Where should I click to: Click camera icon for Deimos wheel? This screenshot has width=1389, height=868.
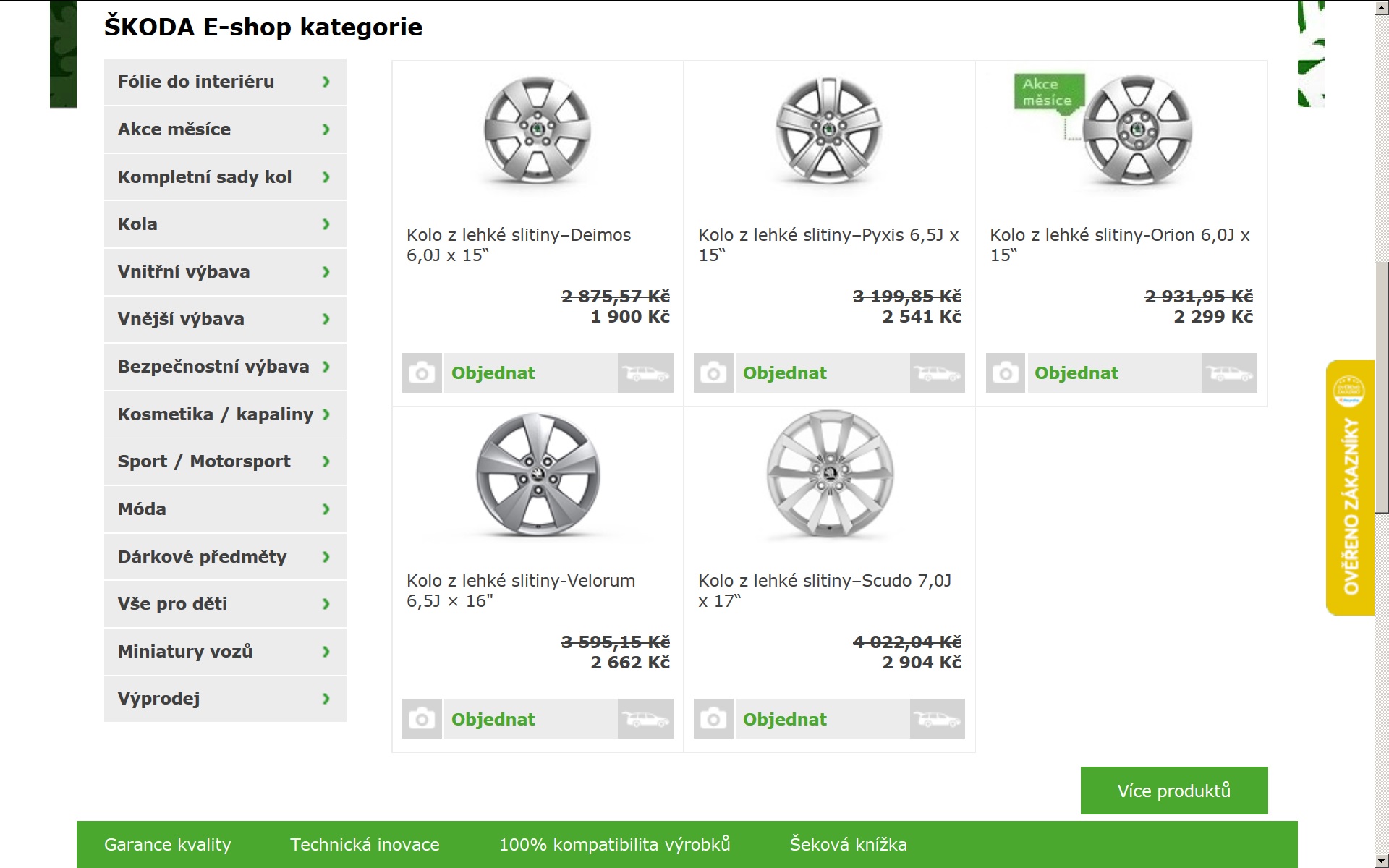click(x=422, y=373)
